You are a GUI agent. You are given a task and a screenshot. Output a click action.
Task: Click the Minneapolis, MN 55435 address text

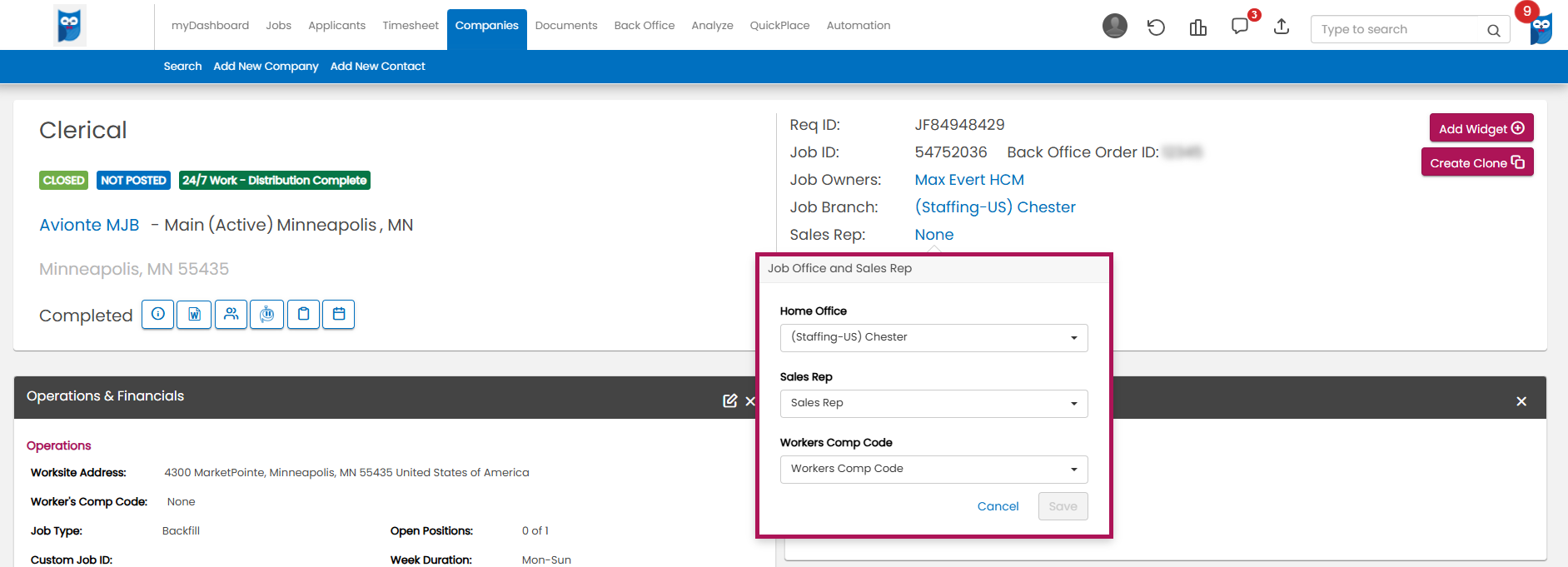(x=134, y=269)
